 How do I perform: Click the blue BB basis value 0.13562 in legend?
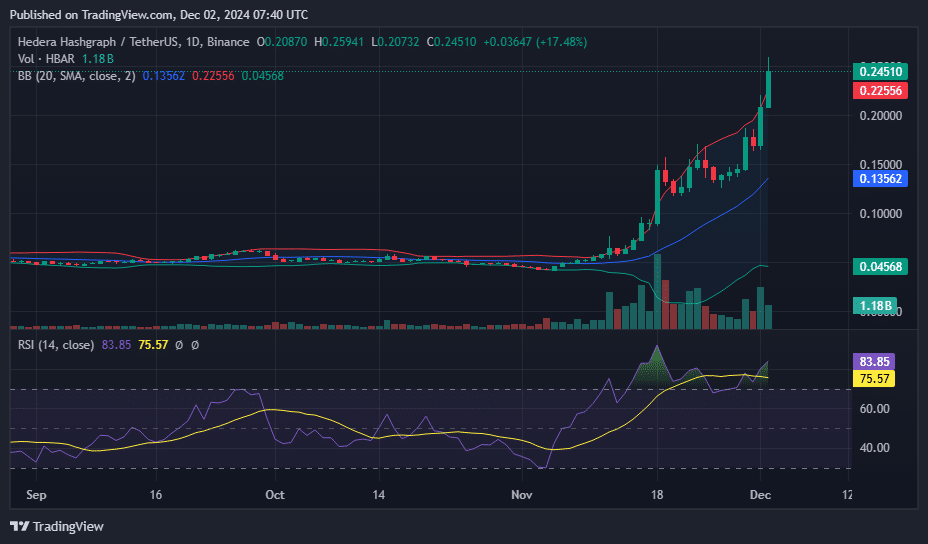point(164,76)
